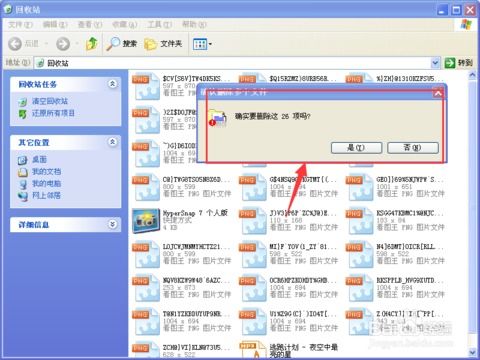
Task: Select the 逃跑计划 - 夜空中最亮的星 MP3 icon
Action: click(253, 350)
